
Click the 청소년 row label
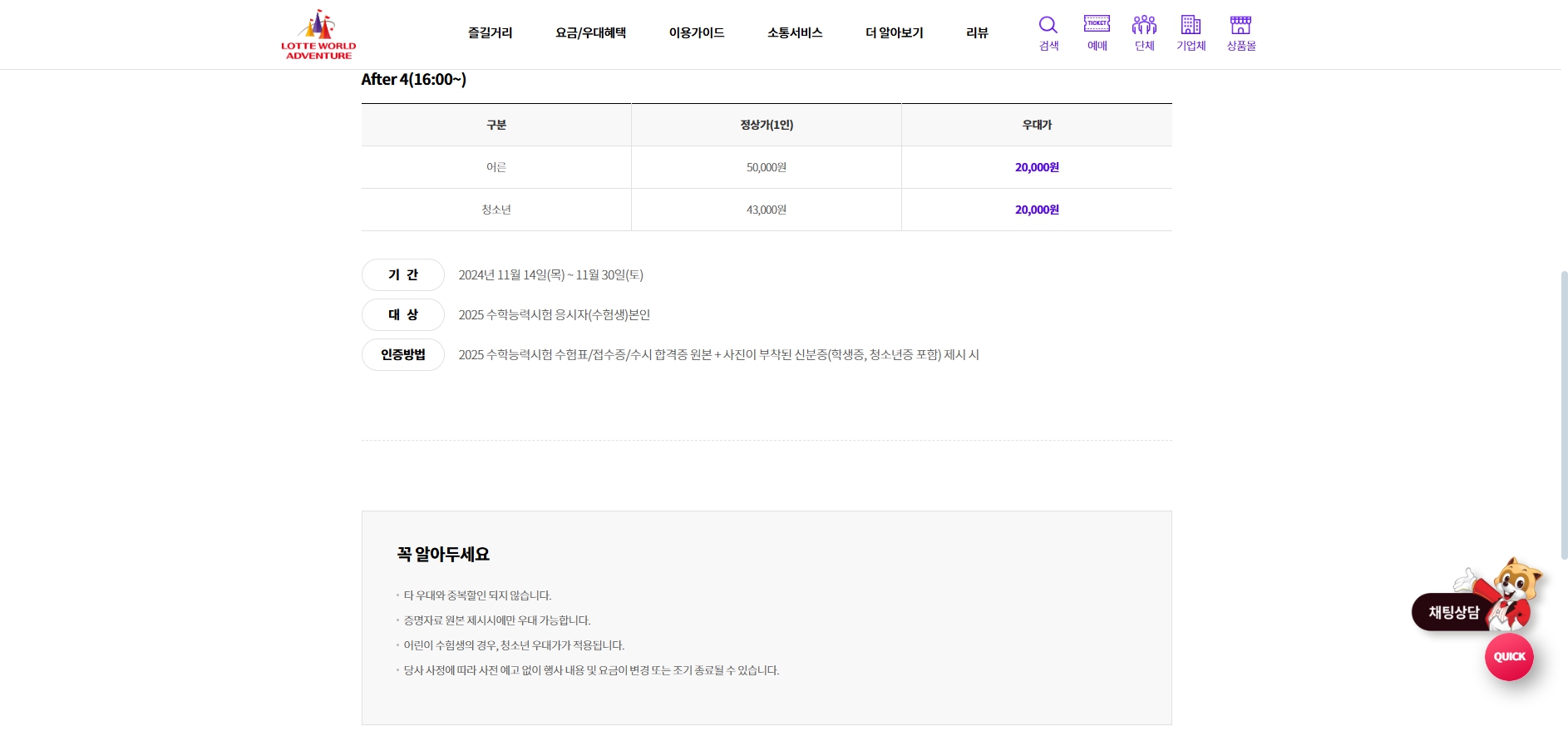pos(496,210)
